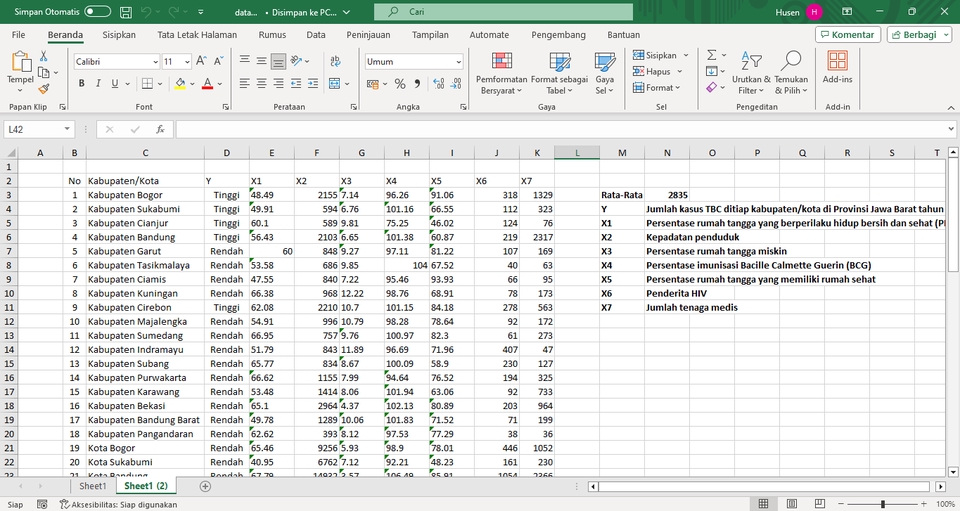960x511 pixels.
Task: Click the Tempel paste icon
Action: (20, 61)
